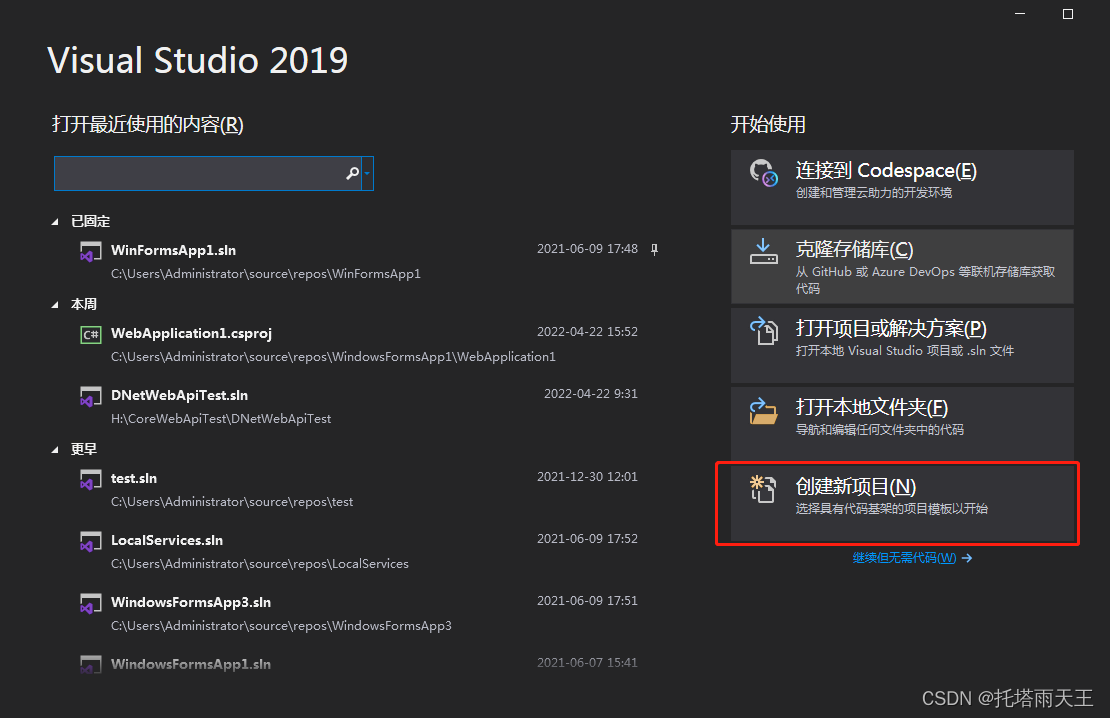Click the solution icon beside test.sln
This screenshot has width=1110, height=718.
pos(90,479)
